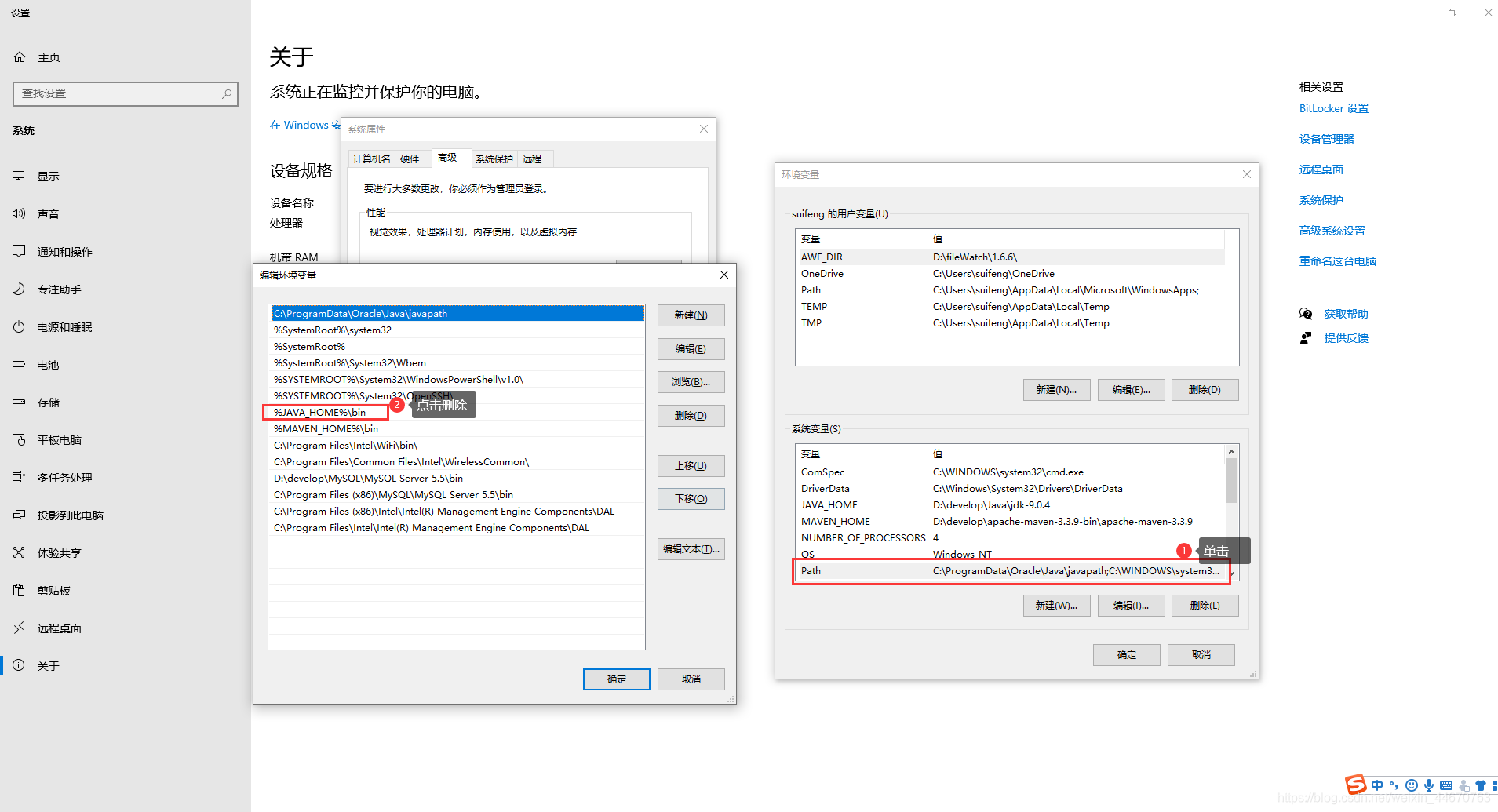Select the JAVA_HOME system variable row
Screen dimensions: 1498x812
[1011, 505]
